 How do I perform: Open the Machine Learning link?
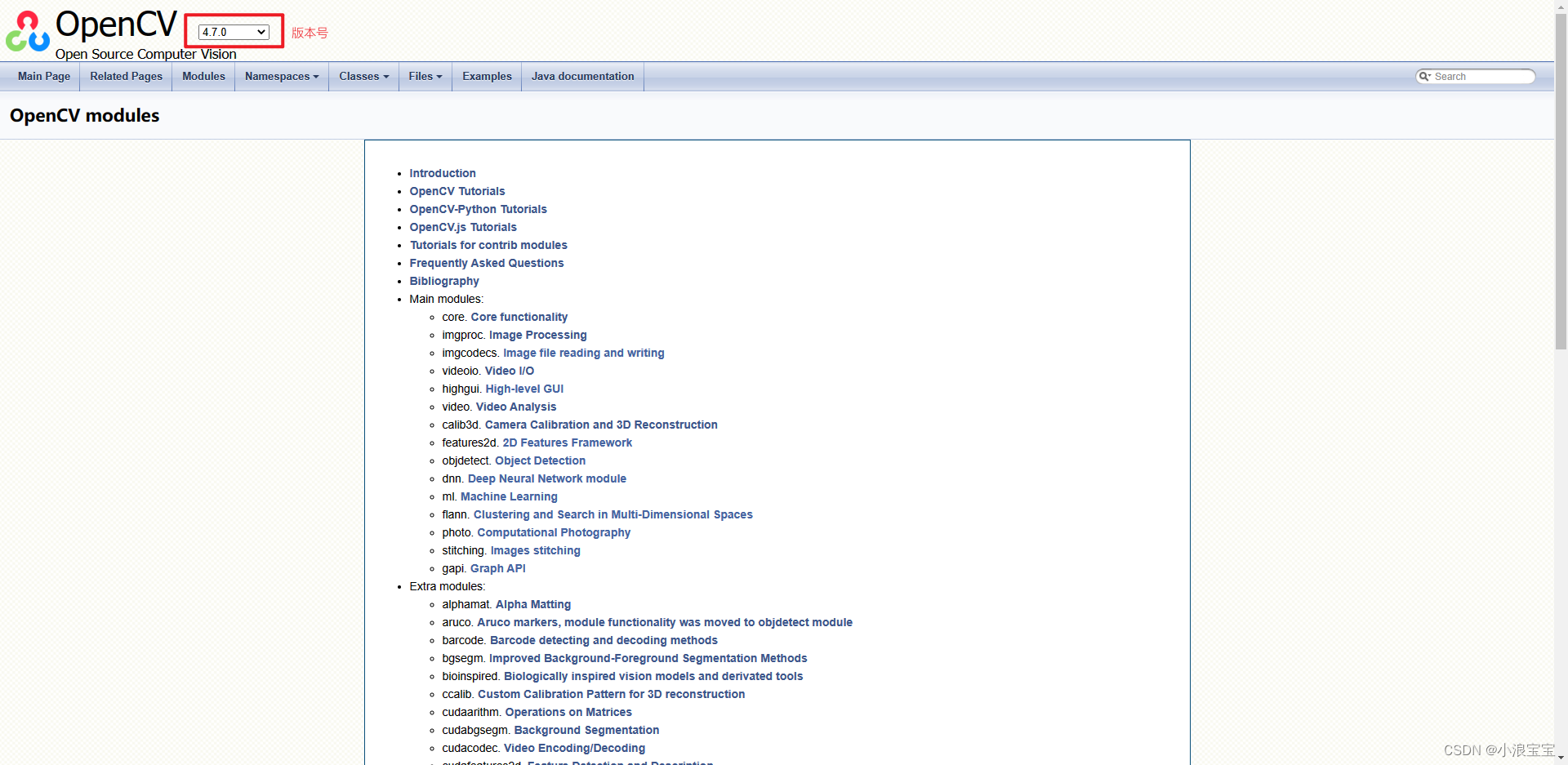point(510,496)
